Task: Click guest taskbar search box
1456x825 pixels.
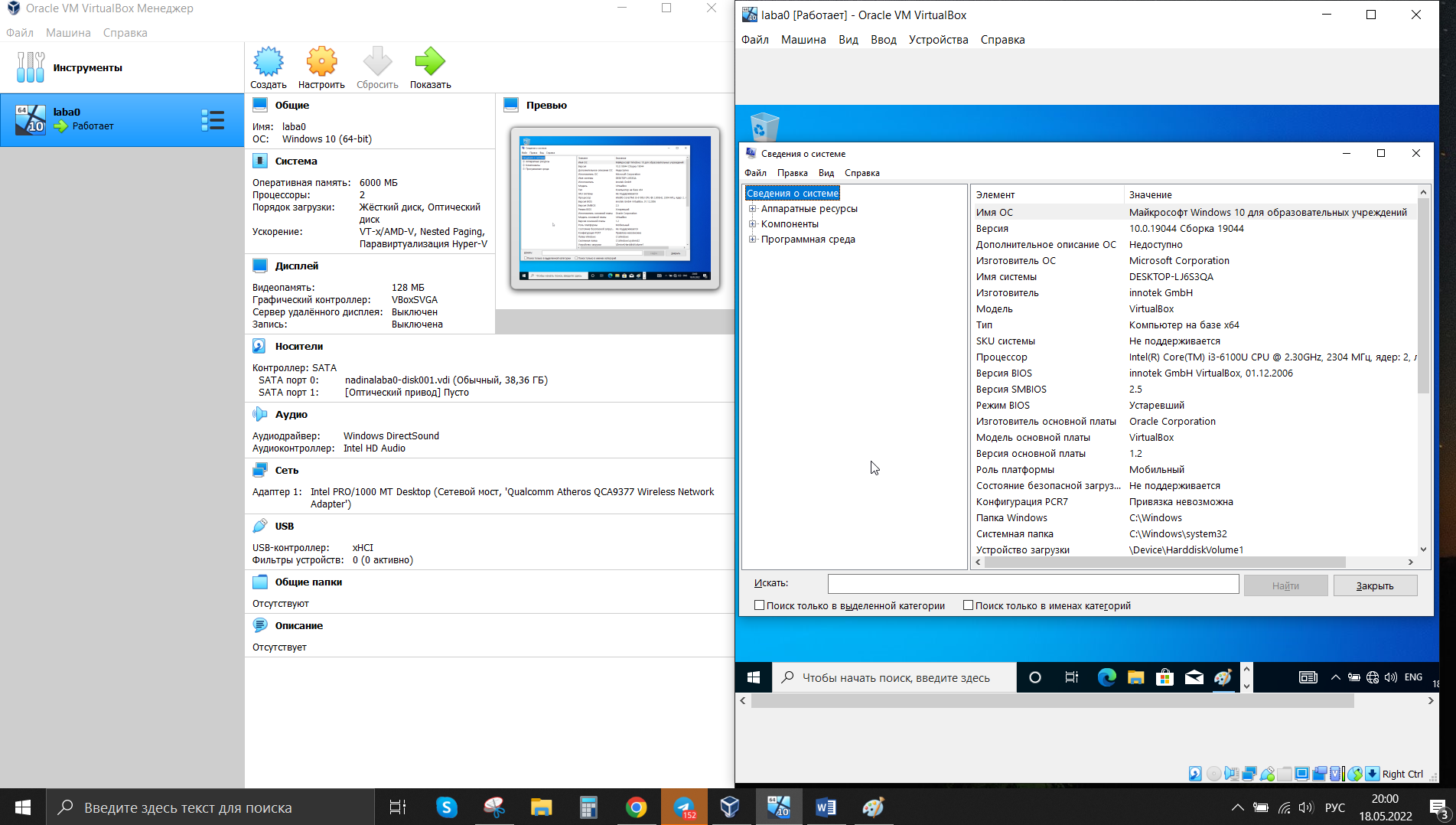Action: 895,677
